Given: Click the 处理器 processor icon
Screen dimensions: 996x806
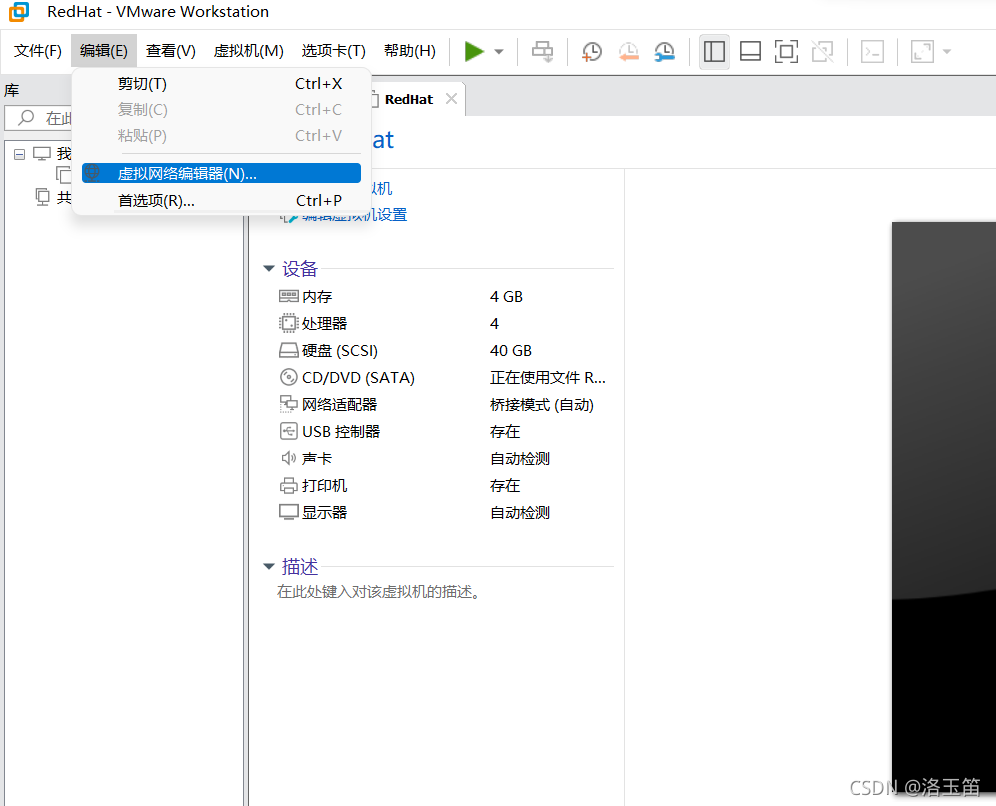Looking at the screenshot, I should click(288, 323).
